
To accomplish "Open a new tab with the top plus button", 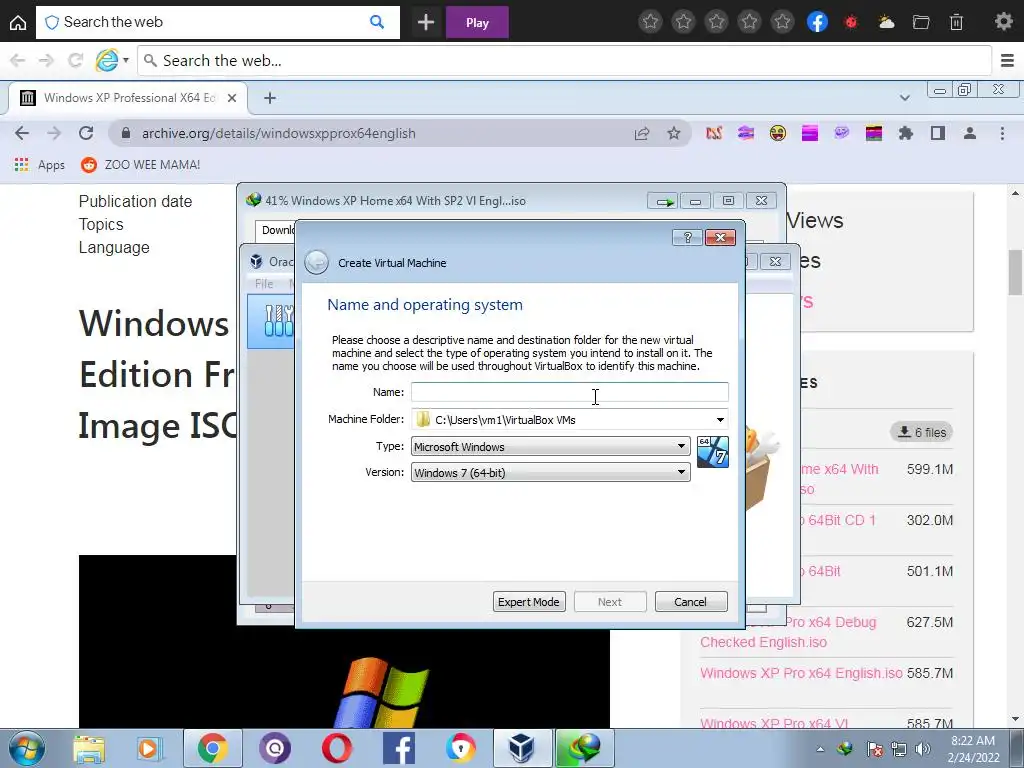I will tap(426, 22).
